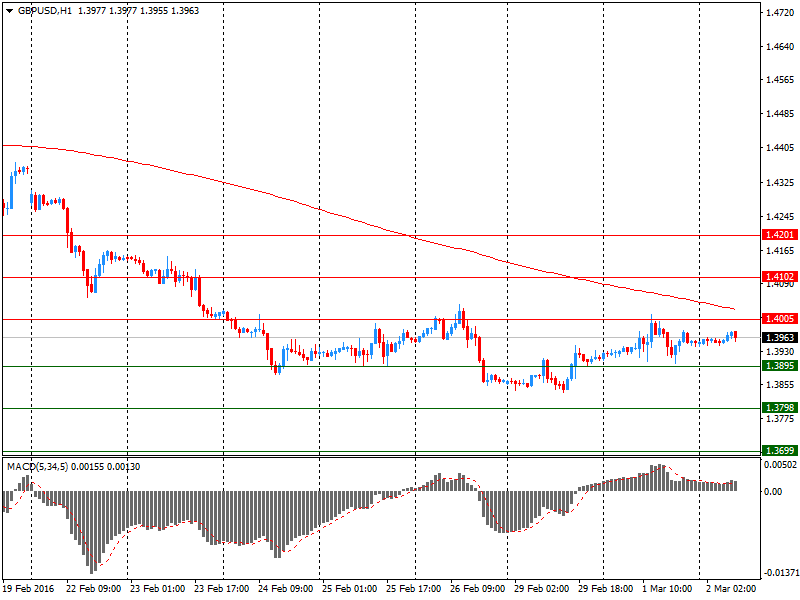The height and width of the screenshot is (600, 800).
Task: Select the 1.4005 red resistance level label
Action: (x=779, y=318)
